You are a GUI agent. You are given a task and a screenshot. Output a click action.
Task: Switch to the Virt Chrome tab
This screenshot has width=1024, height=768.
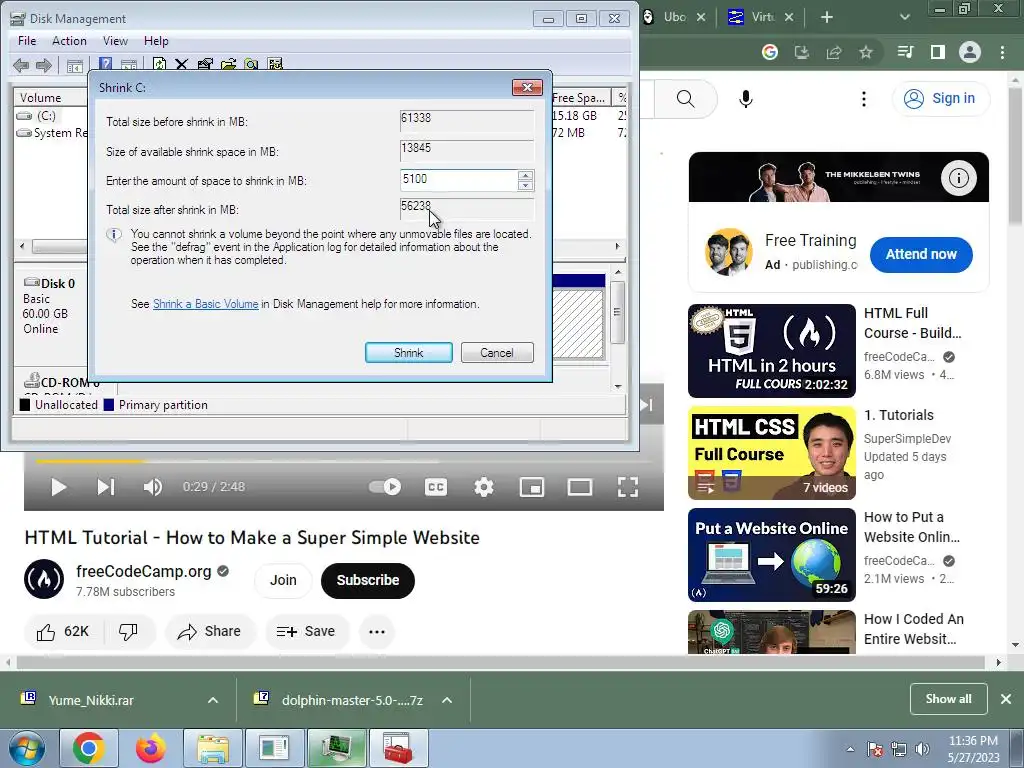[751, 17]
